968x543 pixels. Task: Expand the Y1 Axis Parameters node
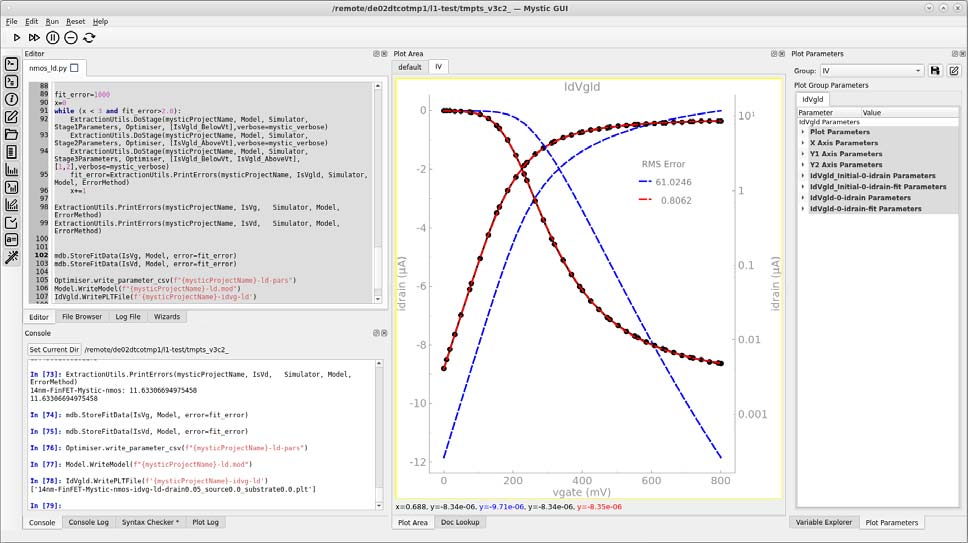point(803,154)
